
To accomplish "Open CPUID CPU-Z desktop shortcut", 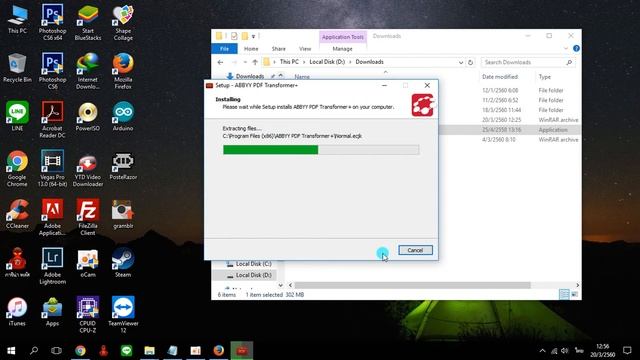I will [x=88, y=314].
